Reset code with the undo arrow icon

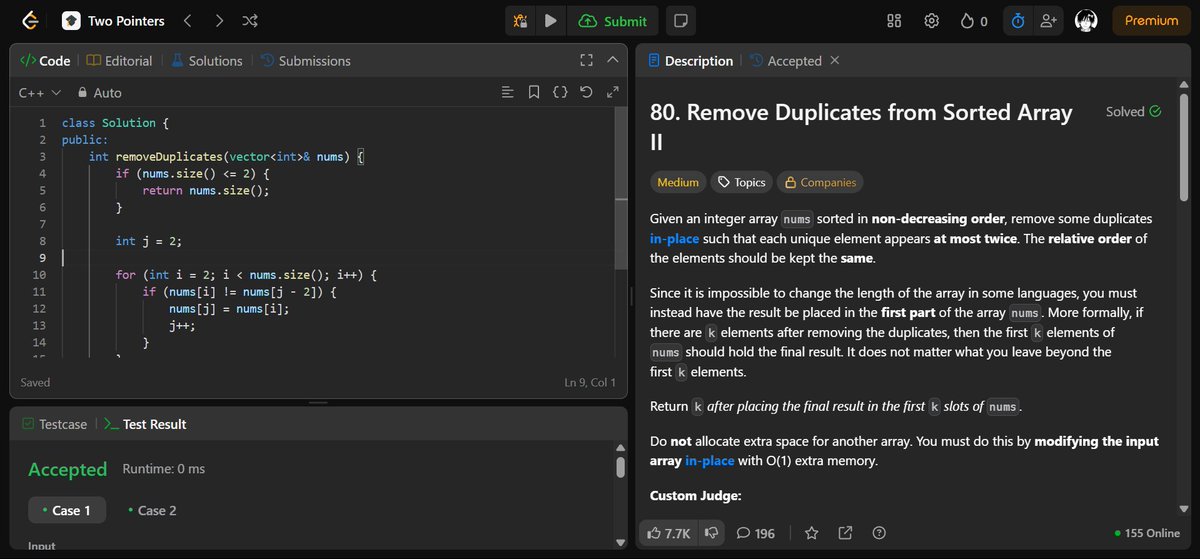click(x=586, y=93)
